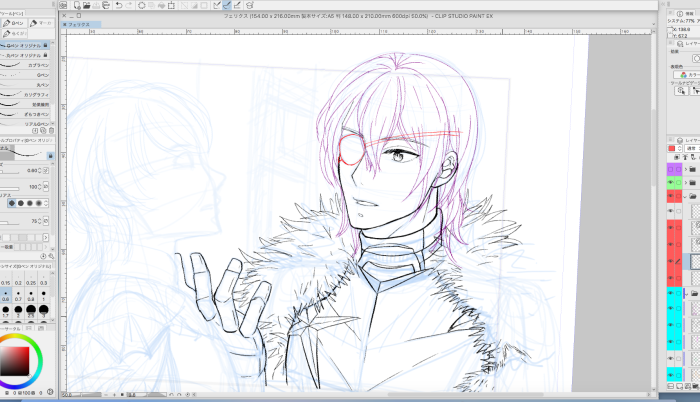Adjust the brush size slider
700x402 pixels.
pyautogui.click(x=9, y=172)
